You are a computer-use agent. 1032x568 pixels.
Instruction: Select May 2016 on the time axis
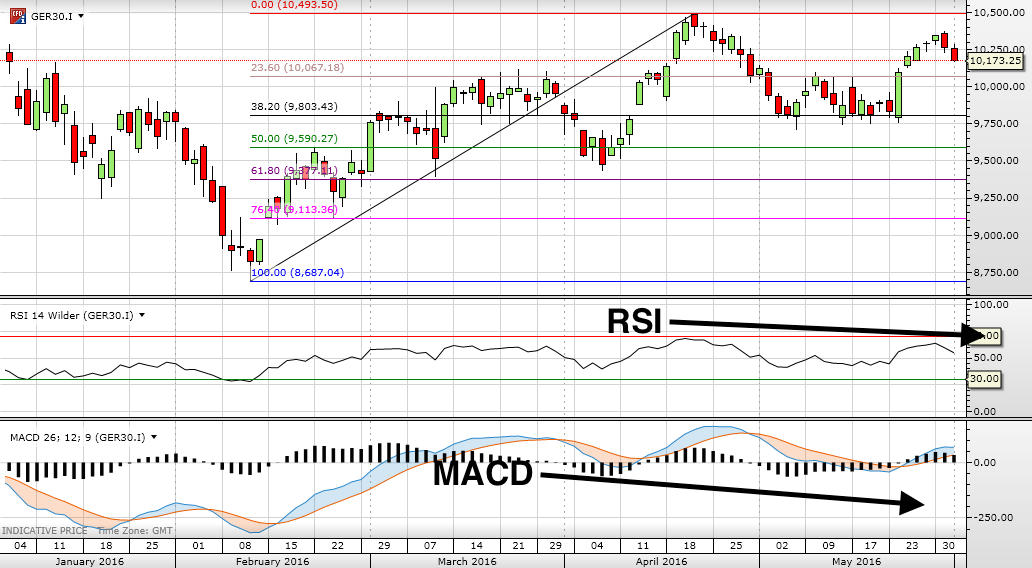coord(853,561)
